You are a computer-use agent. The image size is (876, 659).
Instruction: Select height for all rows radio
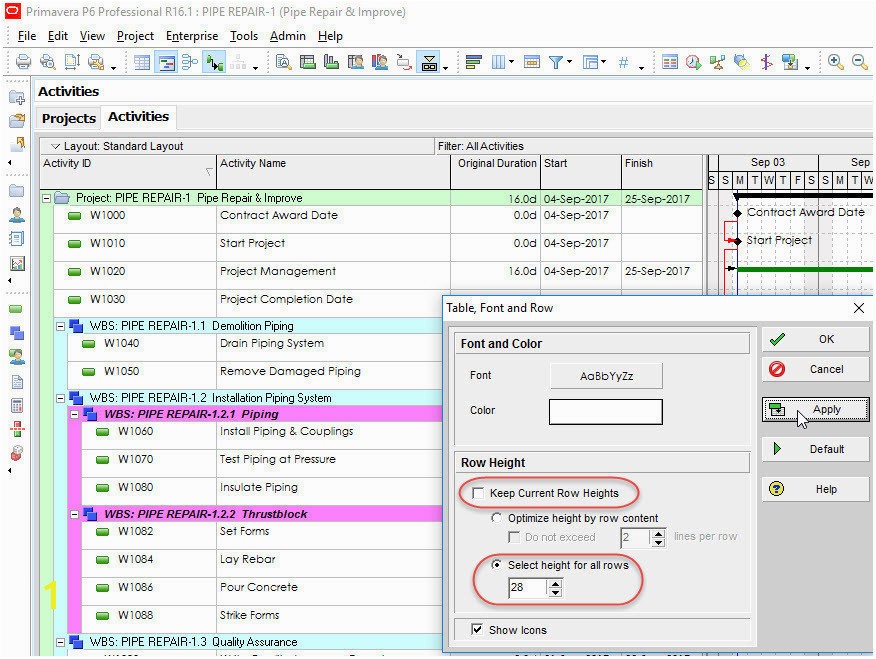(496, 565)
